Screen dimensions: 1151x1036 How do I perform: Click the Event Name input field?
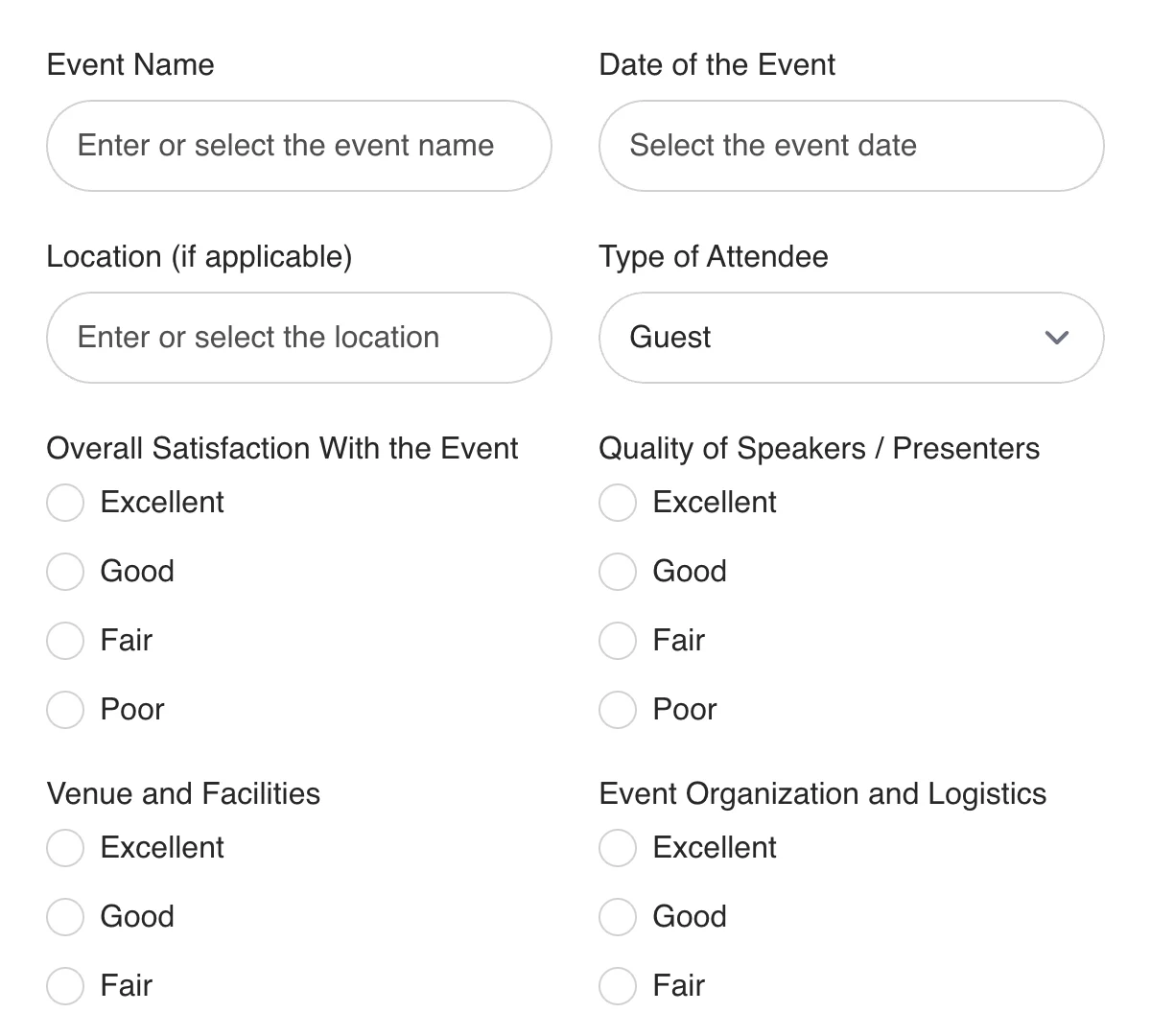(x=298, y=146)
